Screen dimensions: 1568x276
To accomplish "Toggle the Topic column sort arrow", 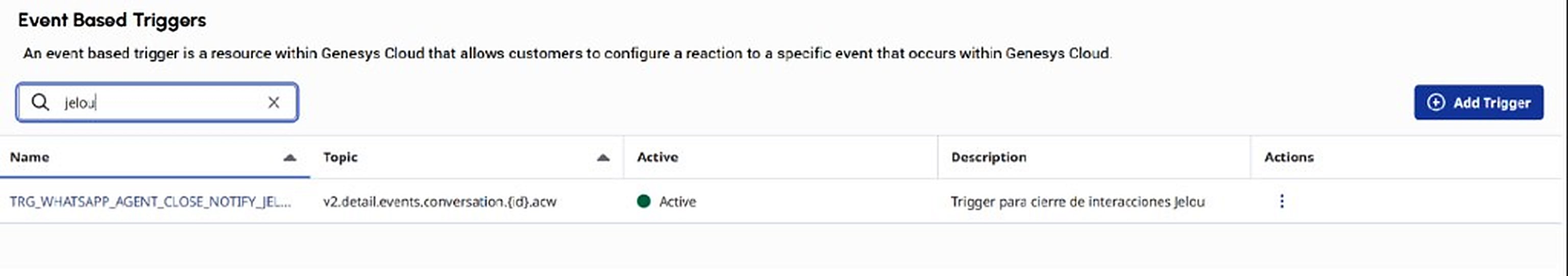I will (603, 157).
